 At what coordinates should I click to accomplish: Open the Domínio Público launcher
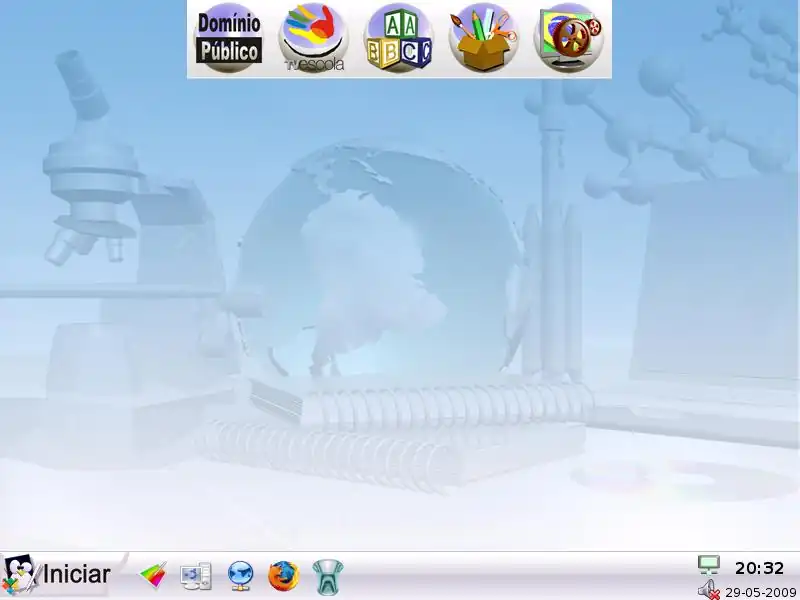pos(229,38)
